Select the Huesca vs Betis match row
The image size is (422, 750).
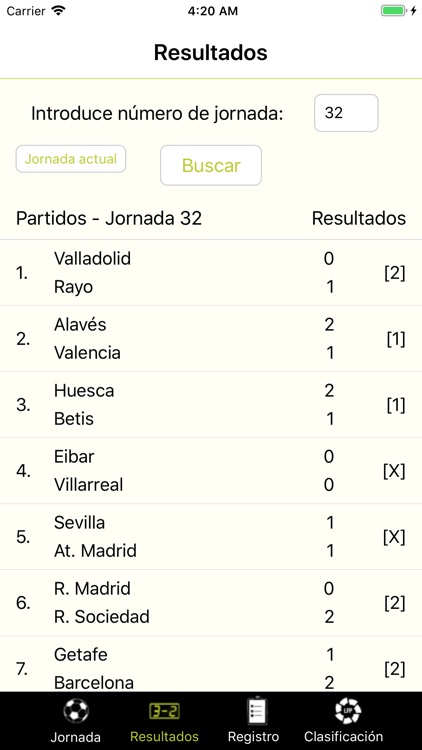(211, 405)
